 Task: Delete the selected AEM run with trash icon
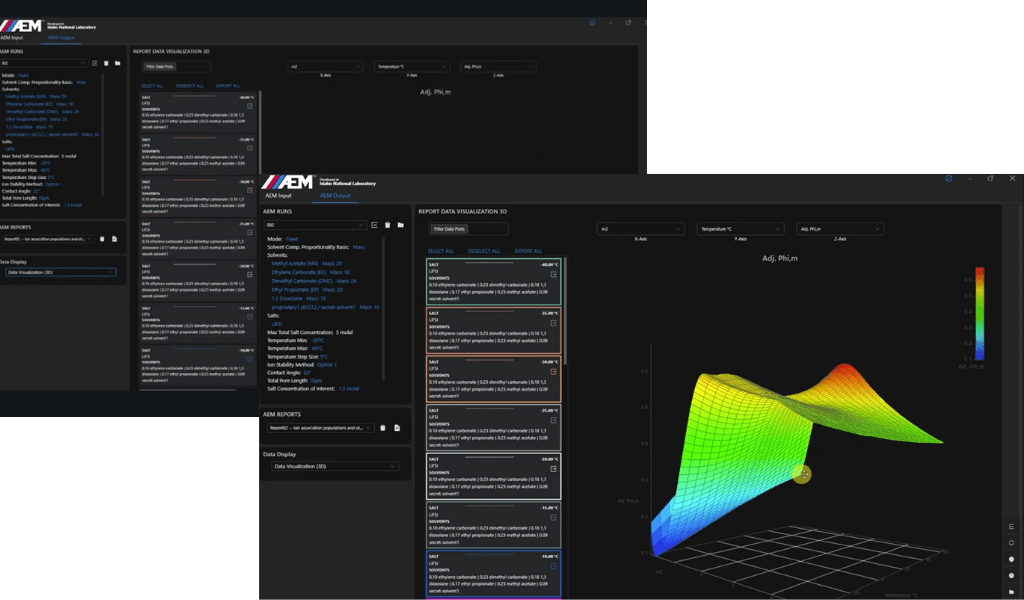(x=387, y=225)
